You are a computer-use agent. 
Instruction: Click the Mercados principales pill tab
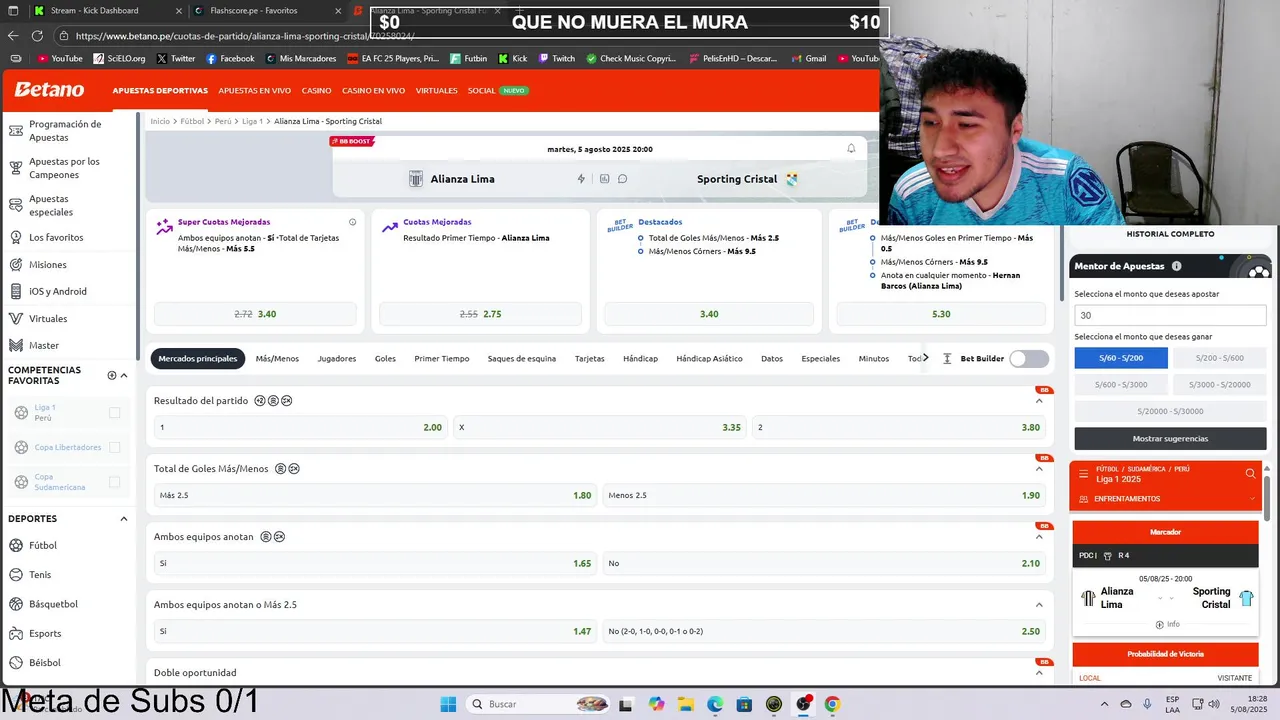pos(198,359)
